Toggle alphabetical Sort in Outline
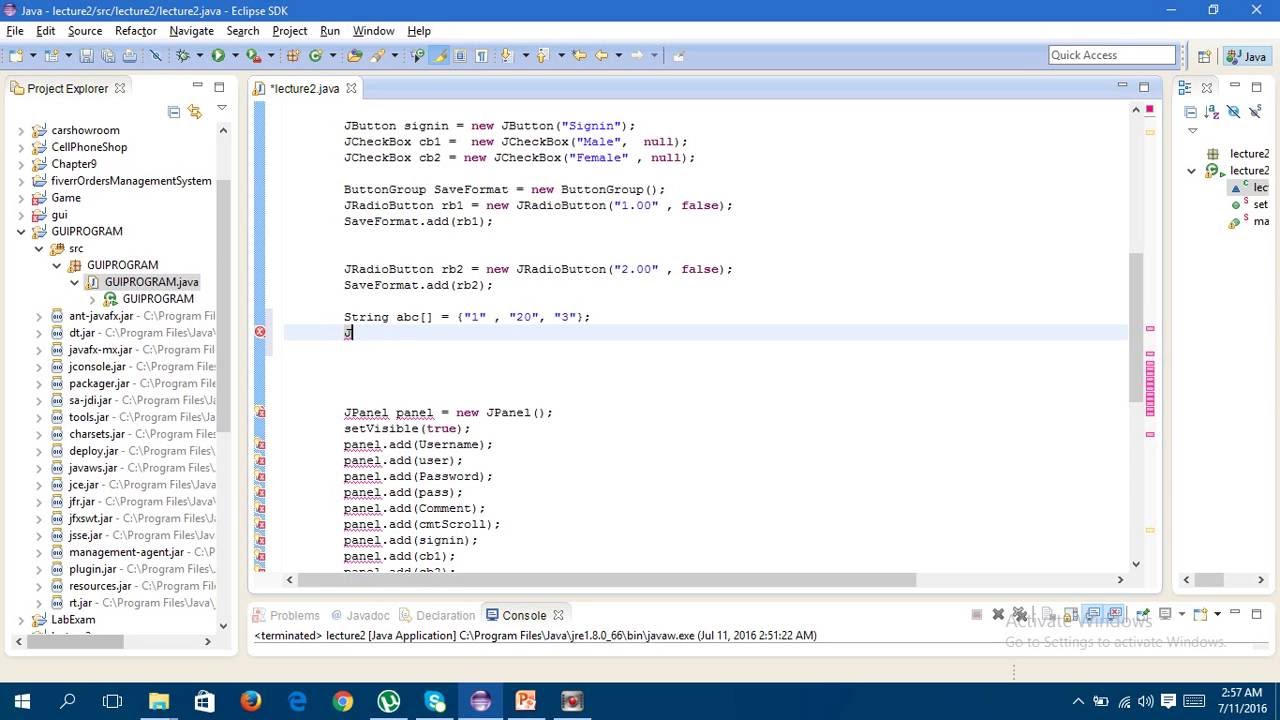This screenshot has height=720, width=1280. pyautogui.click(x=1211, y=111)
